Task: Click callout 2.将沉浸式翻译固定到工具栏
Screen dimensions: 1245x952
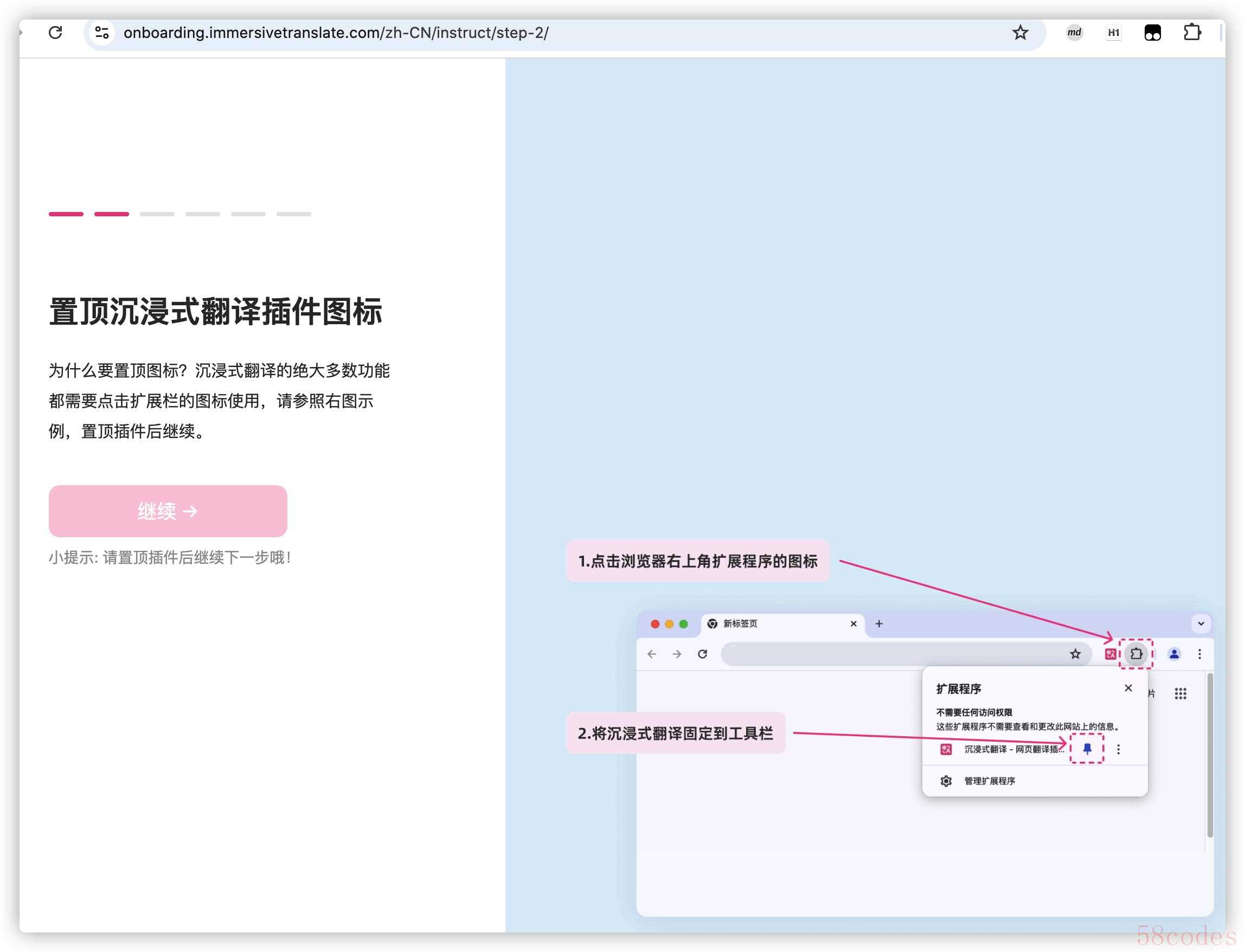Action: (x=676, y=732)
